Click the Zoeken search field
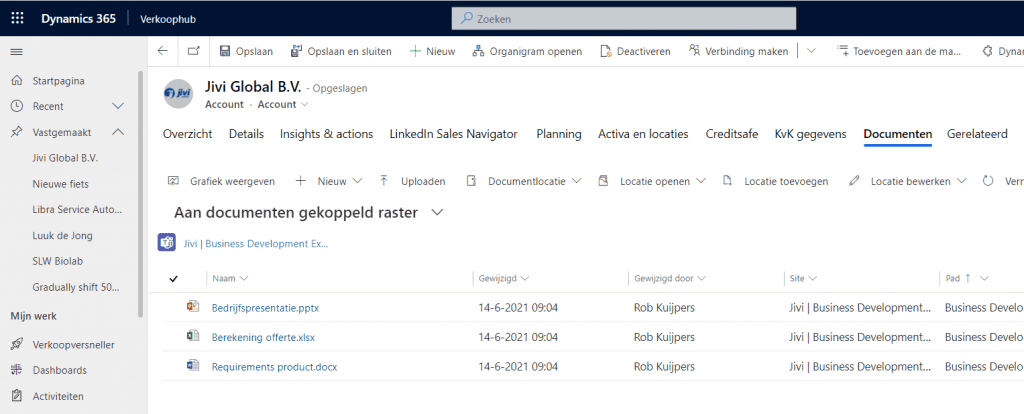This screenshot has height=414, width=1024. (624, 19)
